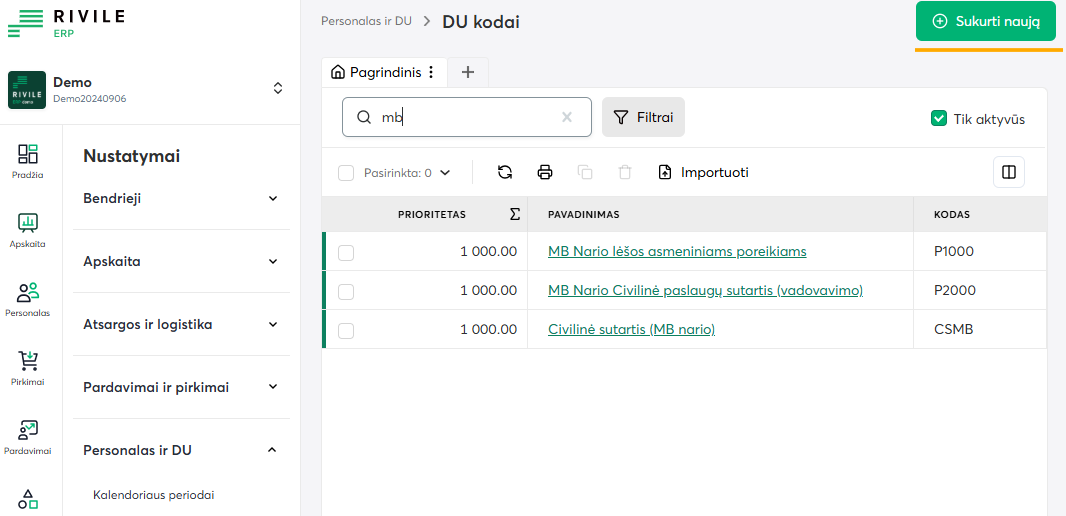Viewport: 1066px width, 516px height.
Task: Open Personalas module icon
Action: pos(28,298)
